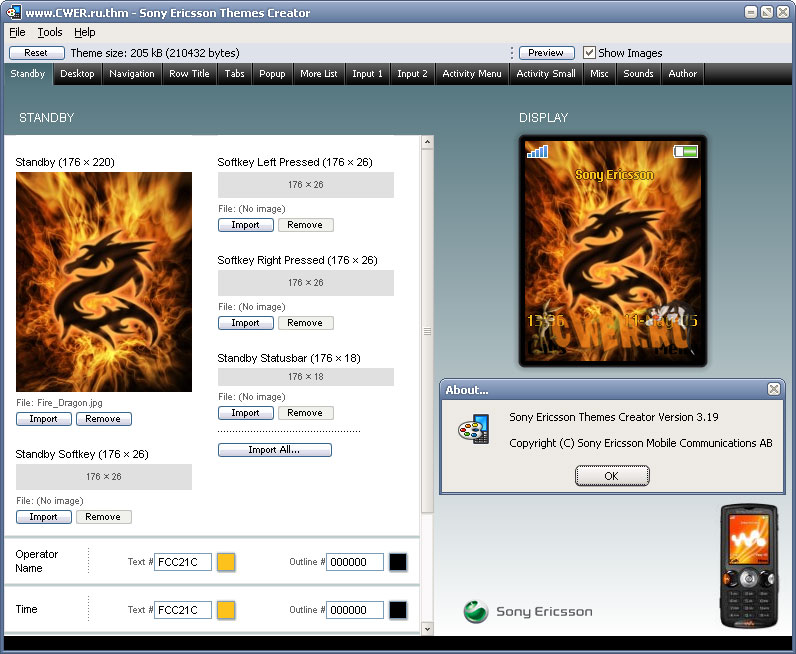Click Time text color swatch
Viewport: 796px width, 654px height.
[226, 610]
